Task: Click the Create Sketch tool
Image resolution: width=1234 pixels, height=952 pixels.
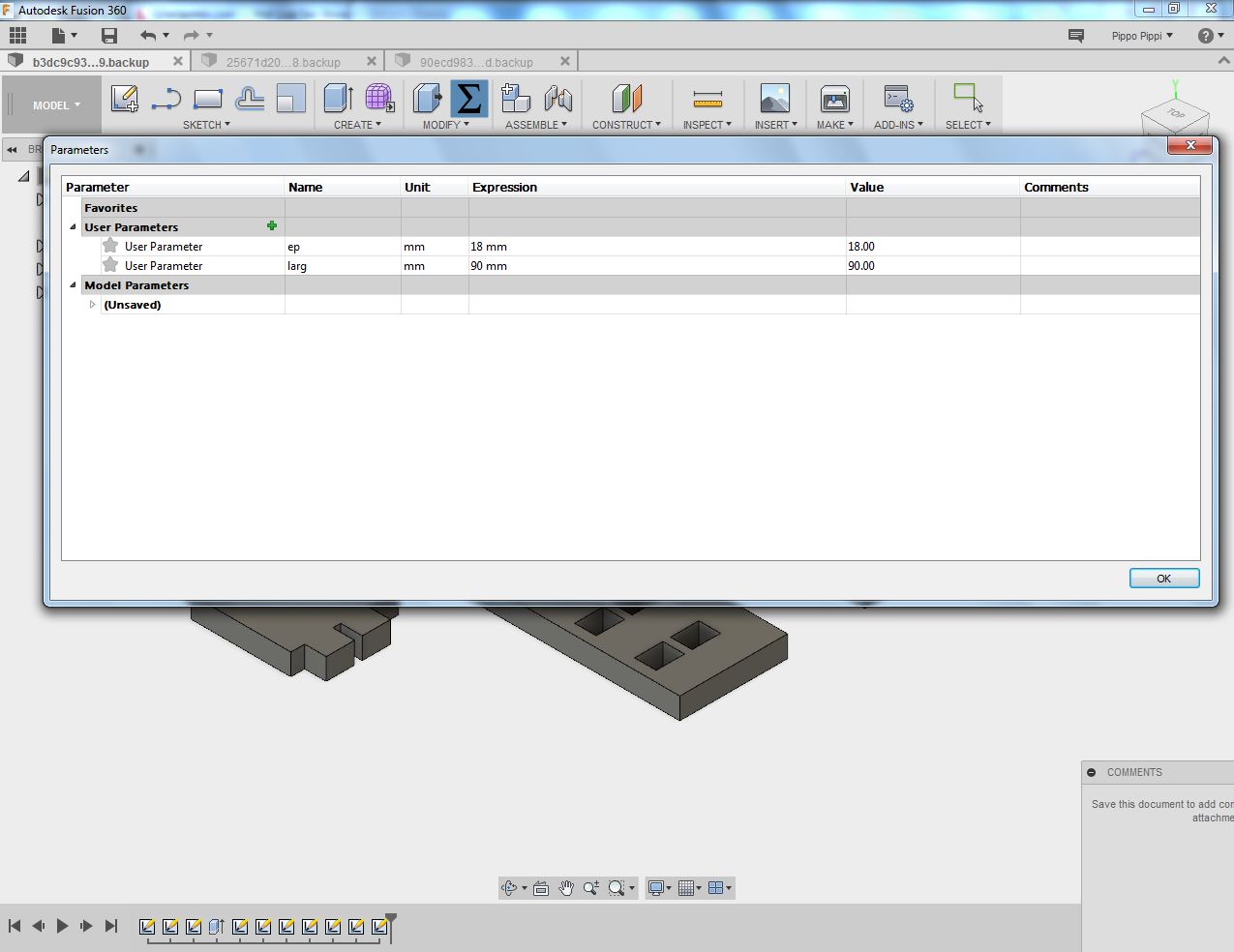Action: pos(125,98)
